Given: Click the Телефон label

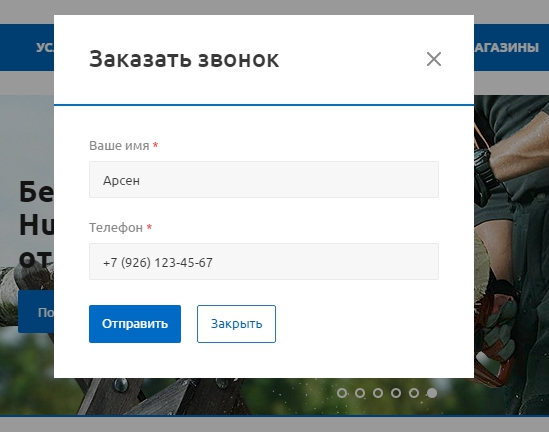Looking at the screenshot, I should pyautogui.click(x=116, y=228).
